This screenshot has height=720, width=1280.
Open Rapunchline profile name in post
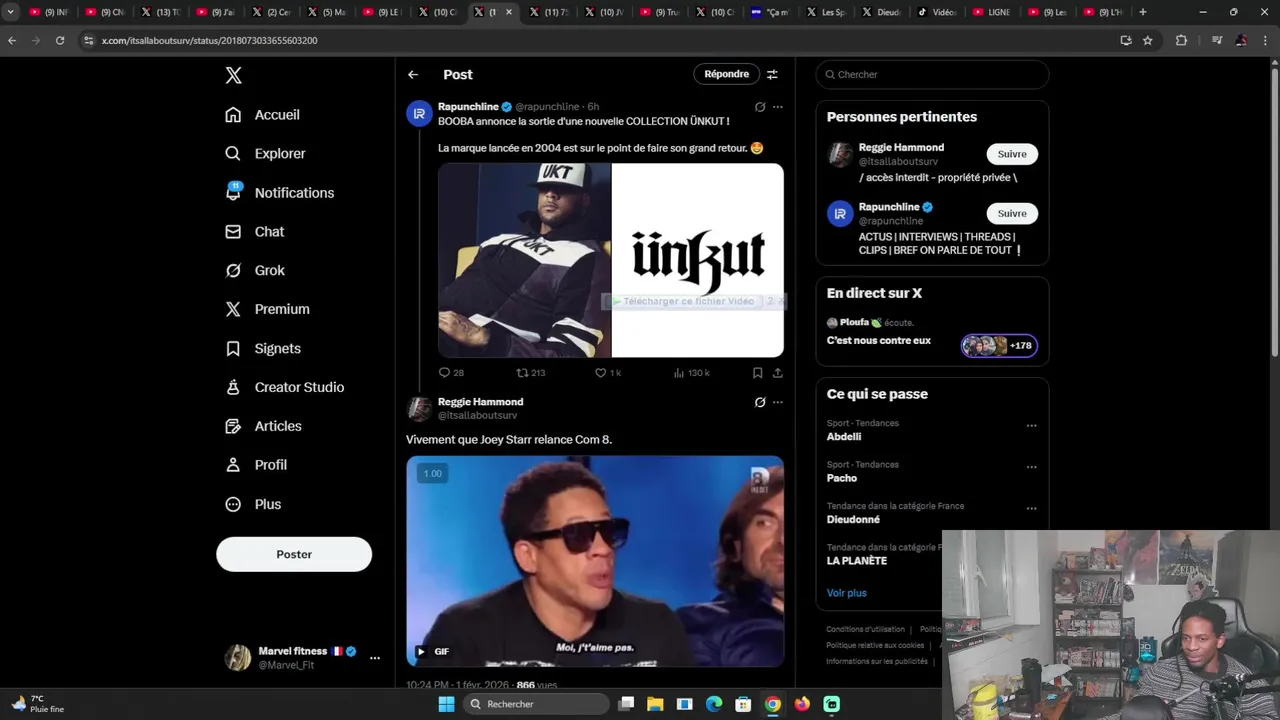(x=468, y=107)
